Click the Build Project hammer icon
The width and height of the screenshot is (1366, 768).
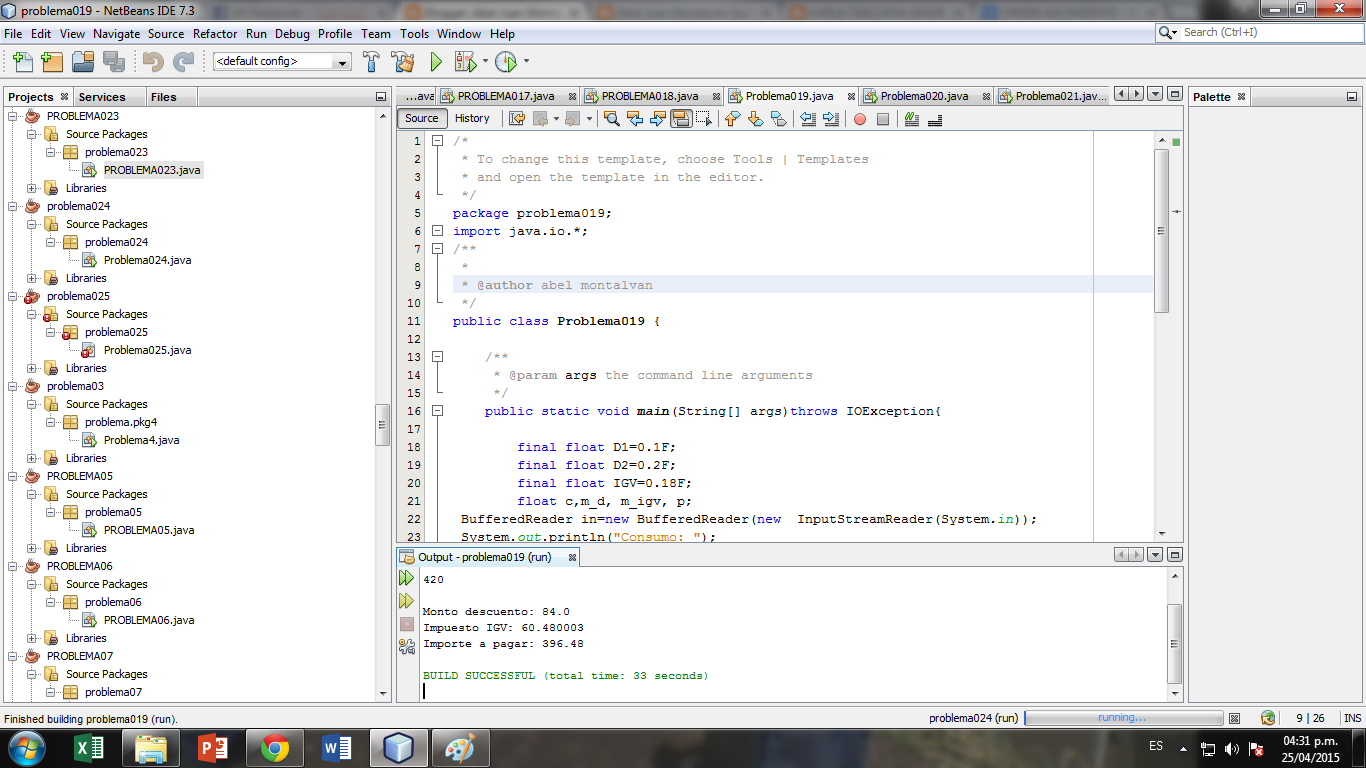pos(371,61)
